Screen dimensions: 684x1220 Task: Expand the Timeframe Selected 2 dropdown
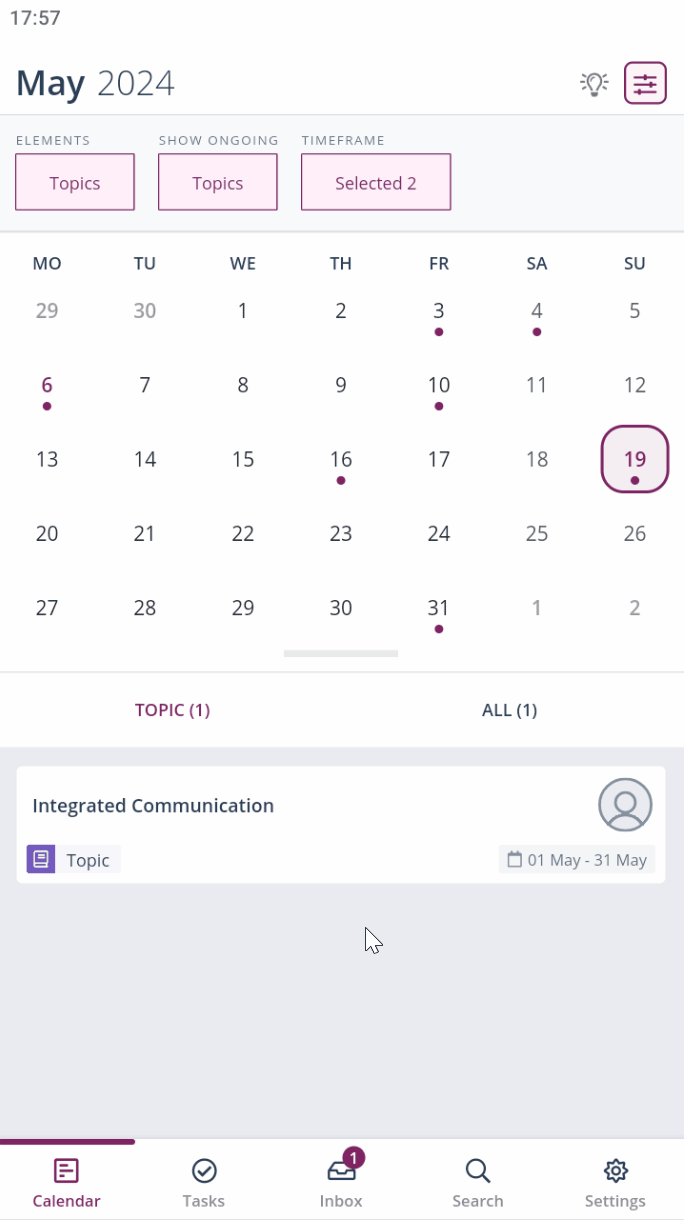tap(376, 182)
